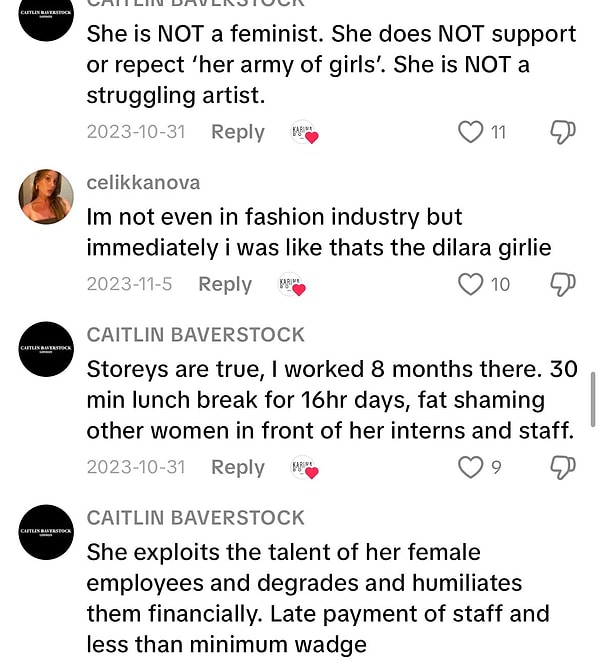Reply to the "NOT a struggling artist" comment

pyautogui.click(x=237, y=132)
